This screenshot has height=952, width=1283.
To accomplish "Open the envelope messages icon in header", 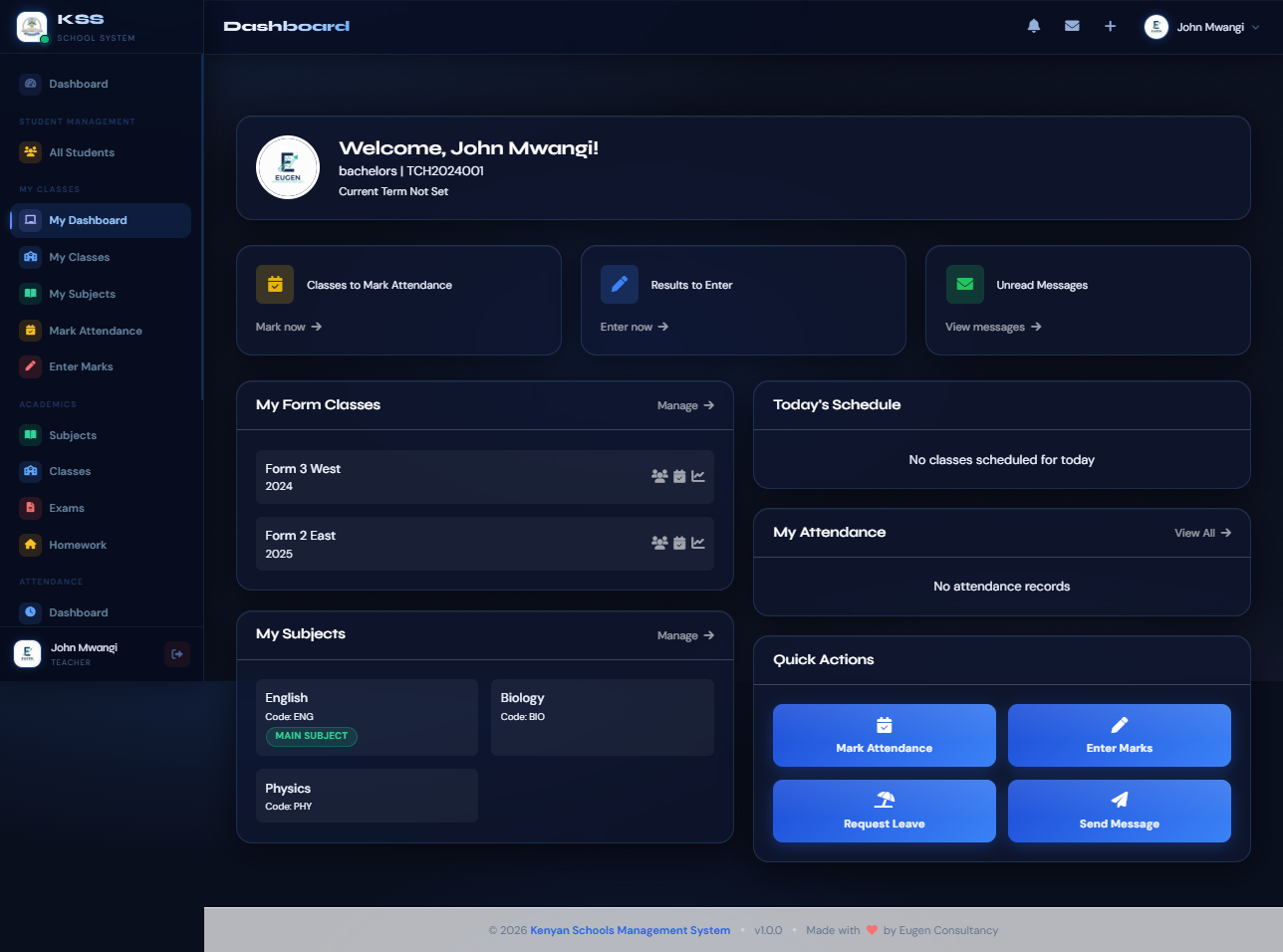I will coord(1072,26).
